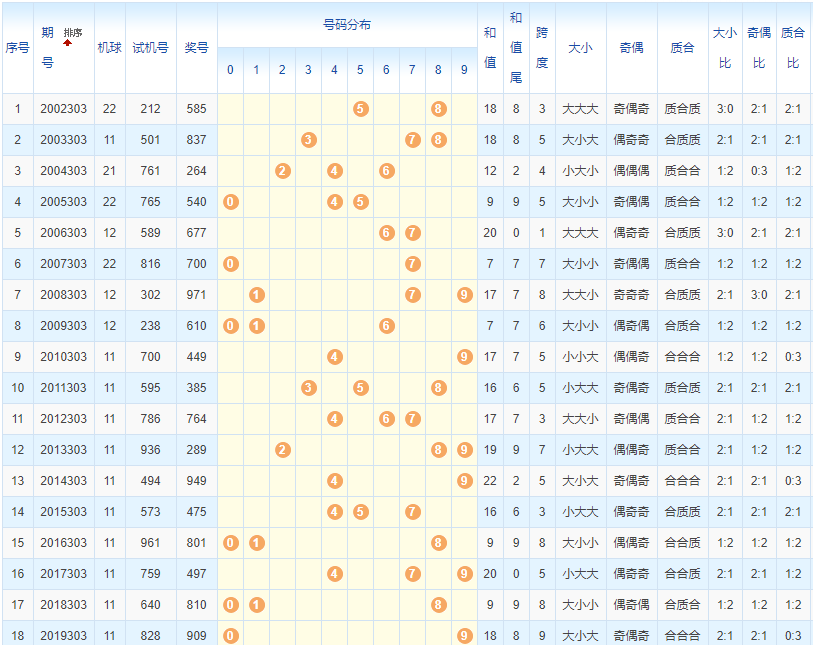Click the 机球 column header
Screen dimensions: 813x645
coord(109,48)
